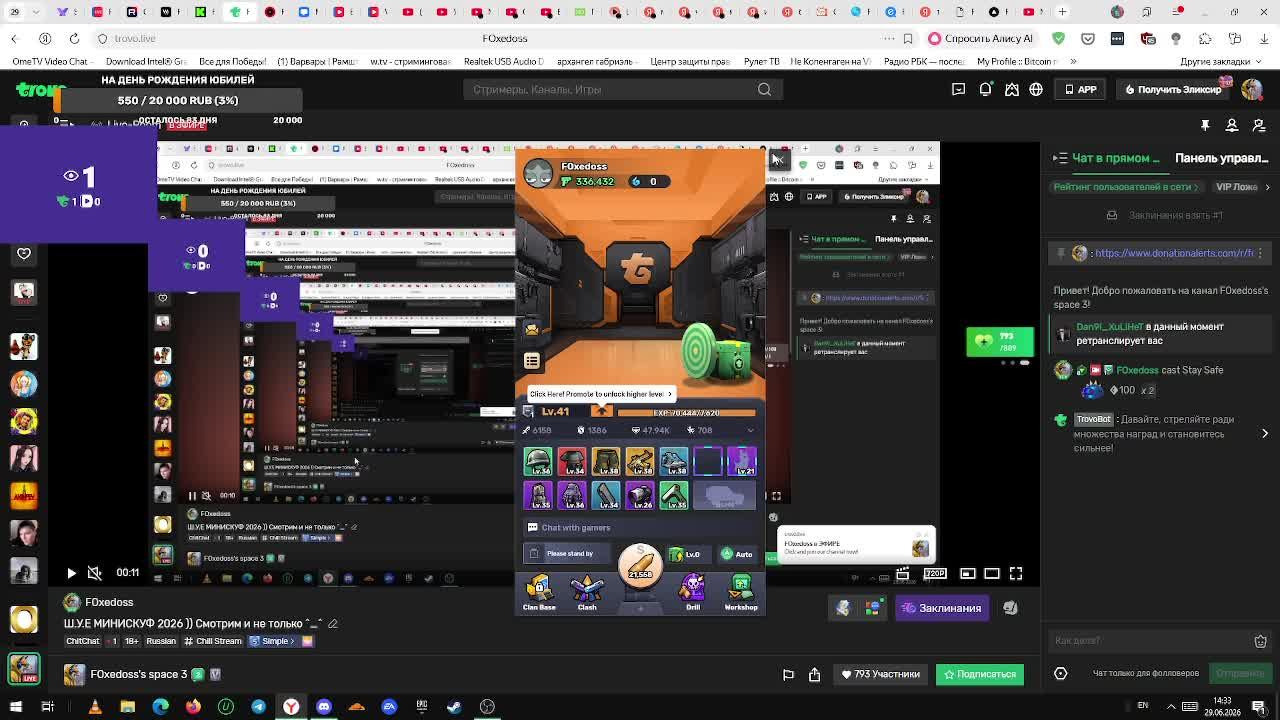Collapse the chat panel arrow icon
1280x720 pixels.
coord(1060,158)
